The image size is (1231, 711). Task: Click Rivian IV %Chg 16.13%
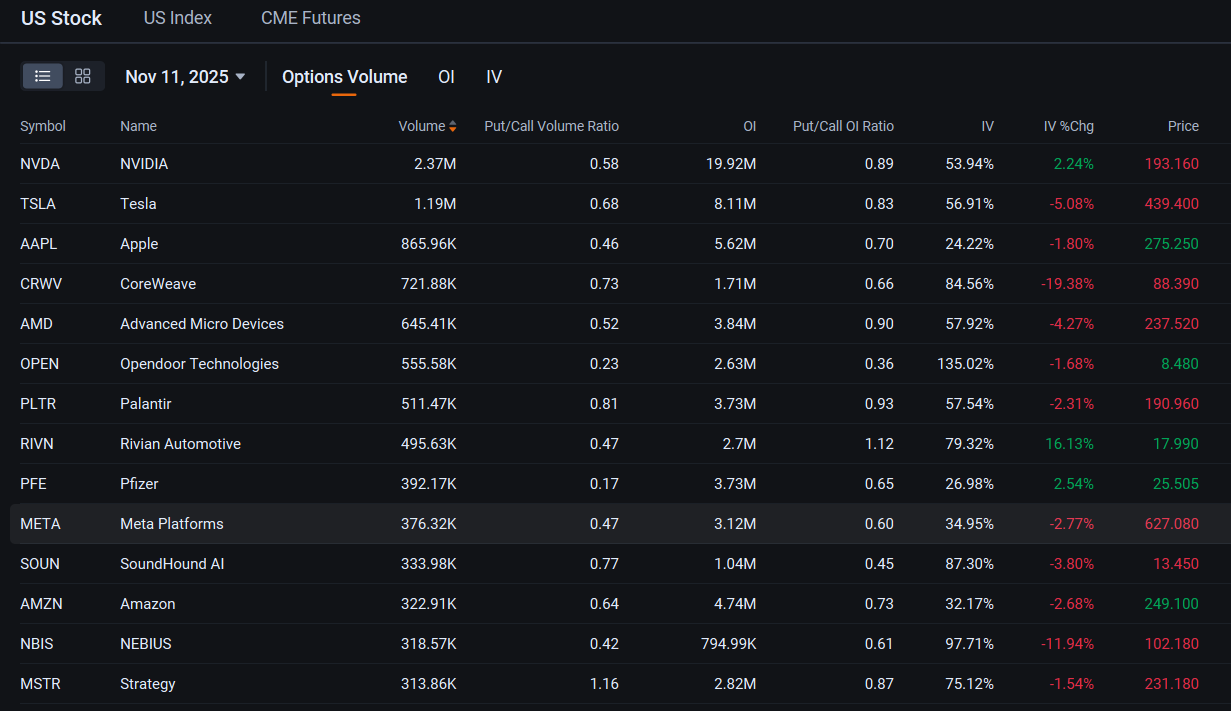[1070, 444]
